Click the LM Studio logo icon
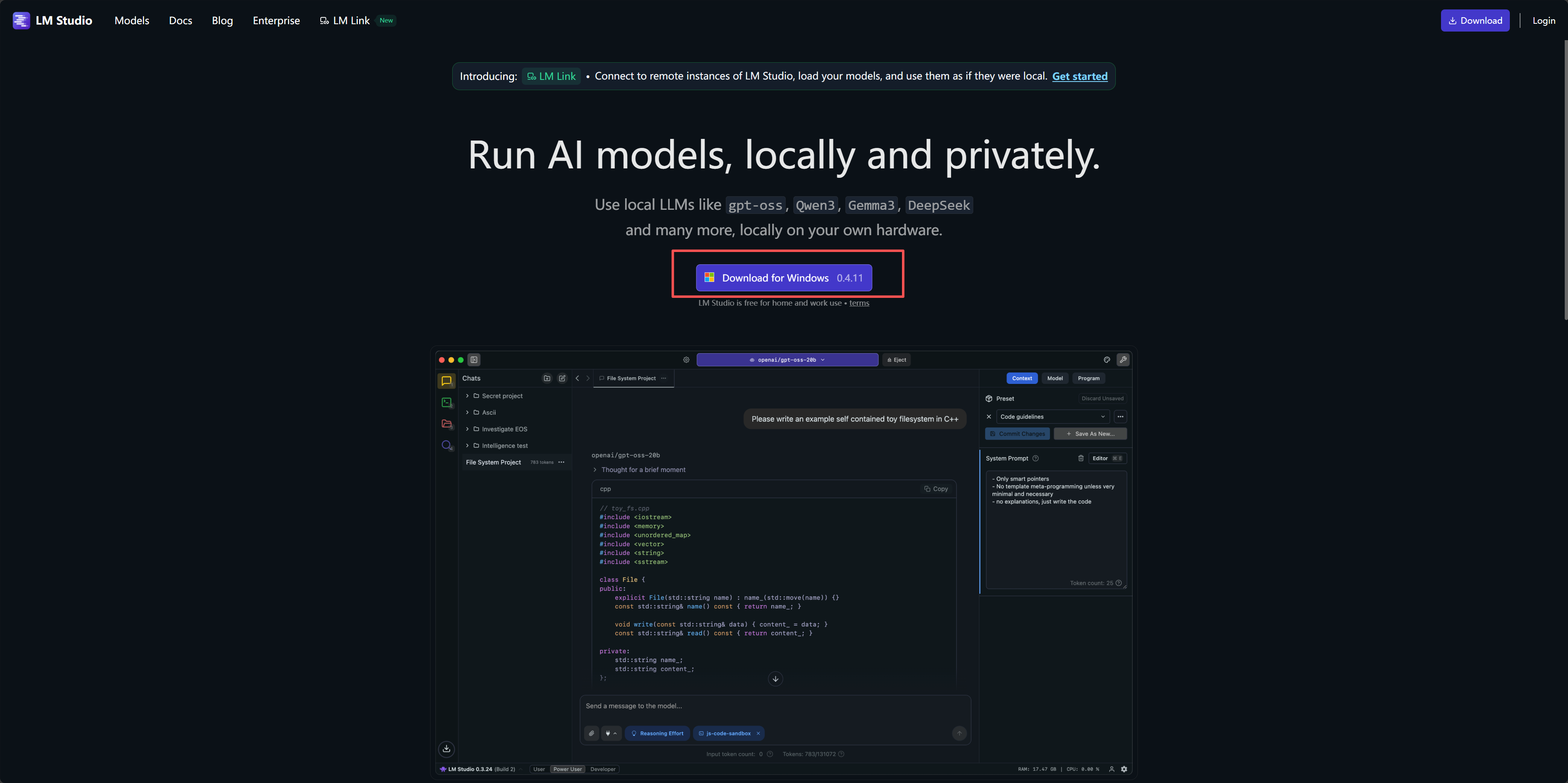1568x783 pixels. (21, 21)
